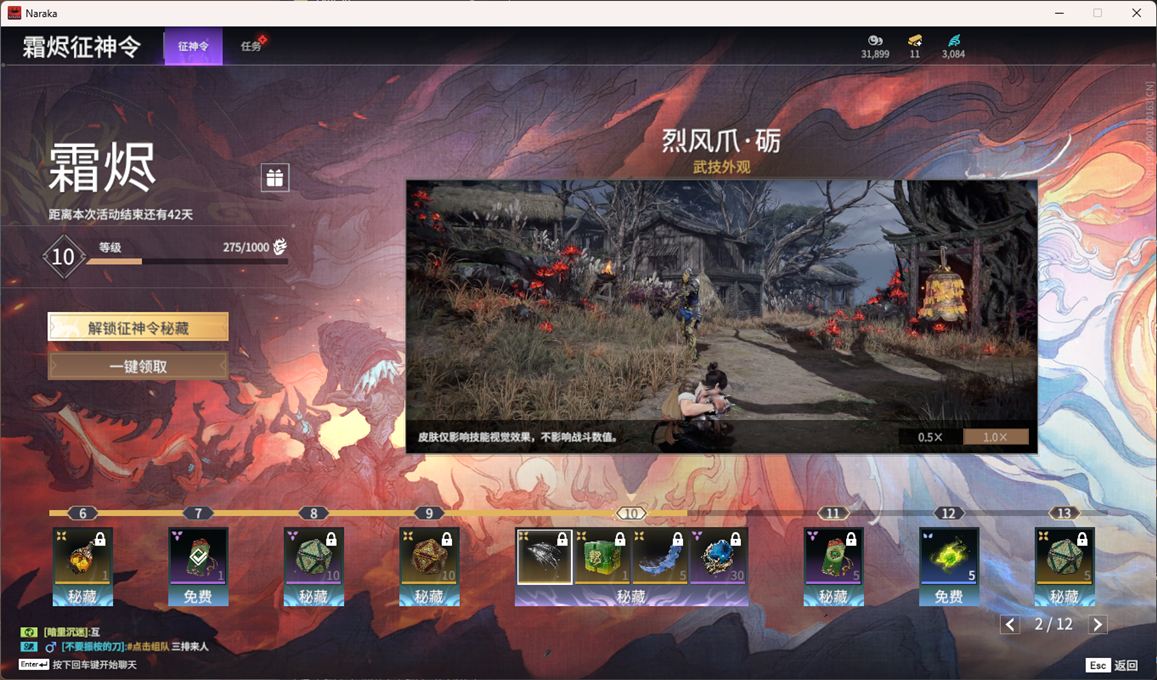Click the Naraka app icon in title bar
This screenshot has height=680, width=1157.
14,13
